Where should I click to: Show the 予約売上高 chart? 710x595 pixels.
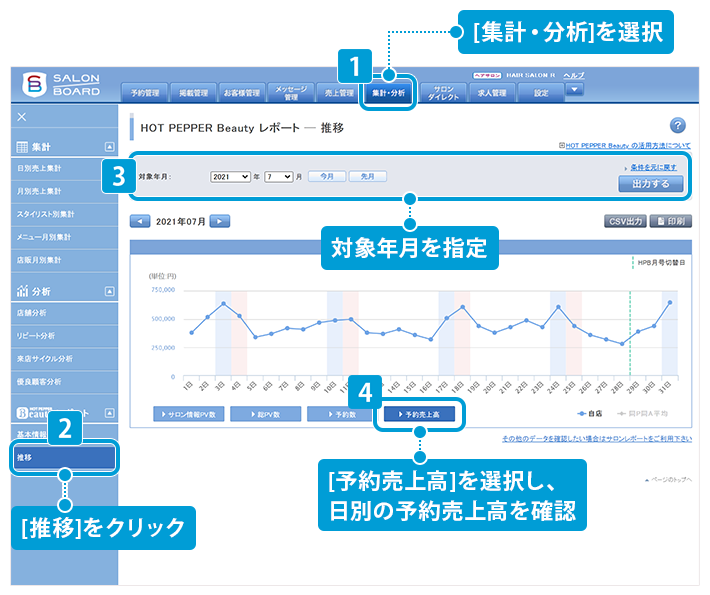point(421,413)
